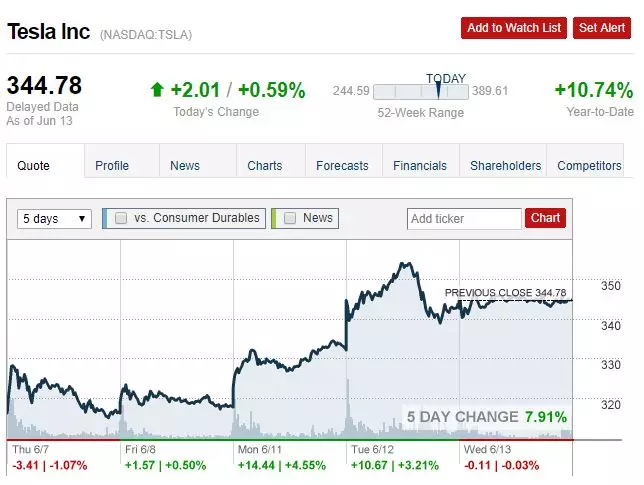Image resolution: width=644 pixels, height=485 pixels.
Task: View the Shareholders tab
Action: (x=505, y=166)
